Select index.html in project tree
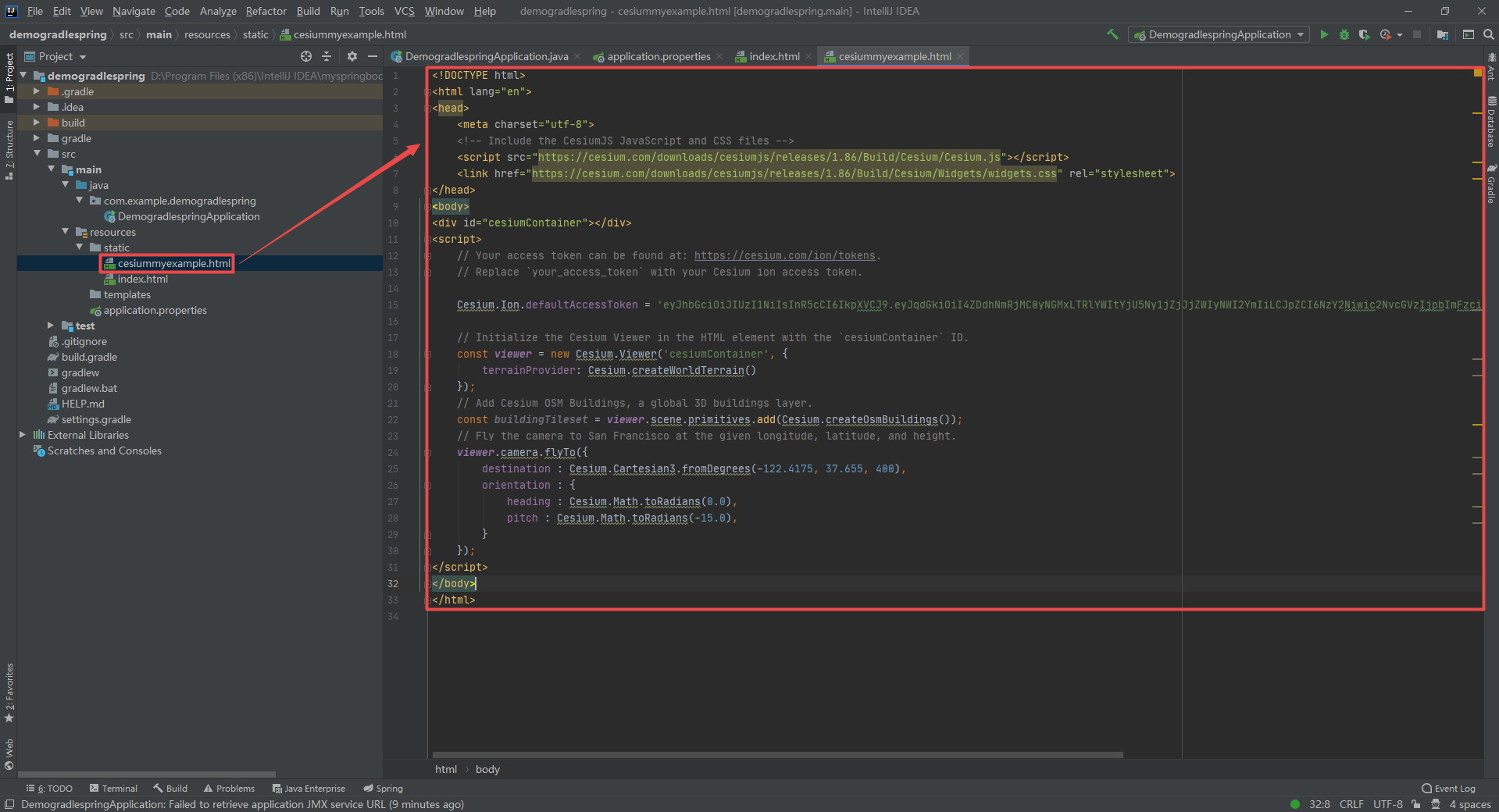Image resolution: width=1499 pixels, height=812 pixels. pyautogui.click(x=142, y=279)
